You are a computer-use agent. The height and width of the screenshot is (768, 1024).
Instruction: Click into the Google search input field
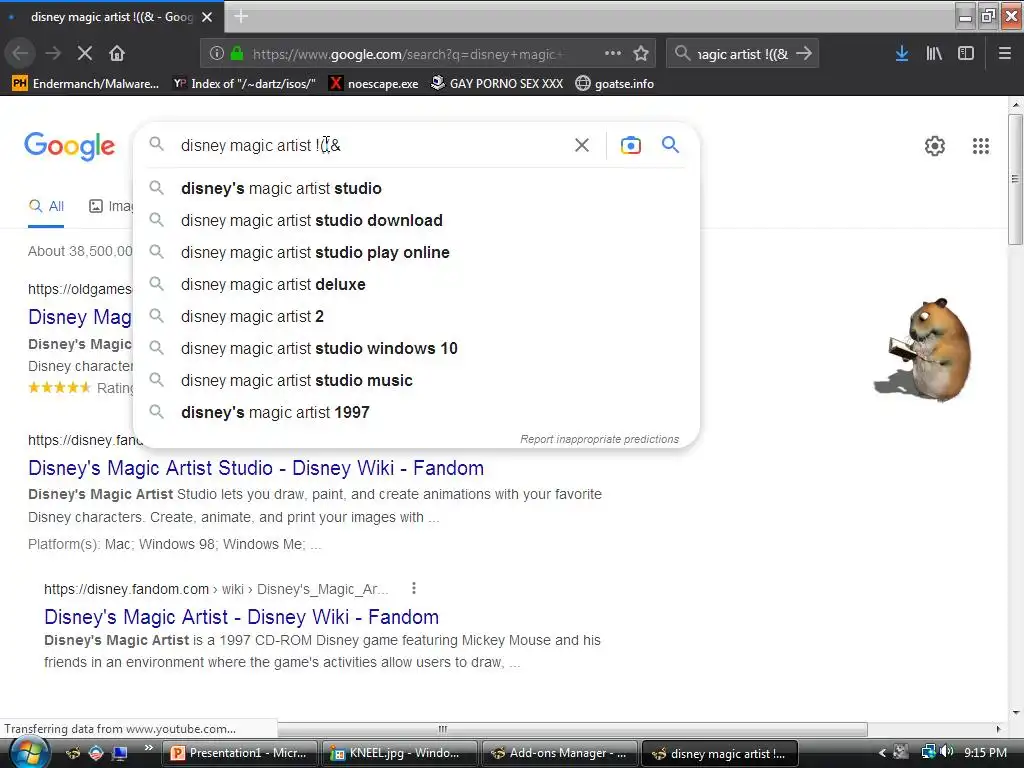(372, 145)
